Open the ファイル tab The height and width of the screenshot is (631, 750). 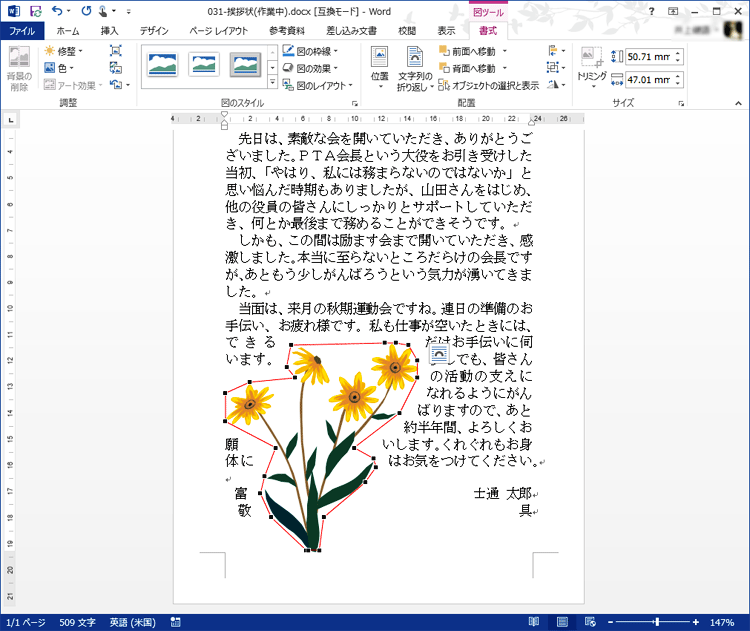tap(22, 31)
